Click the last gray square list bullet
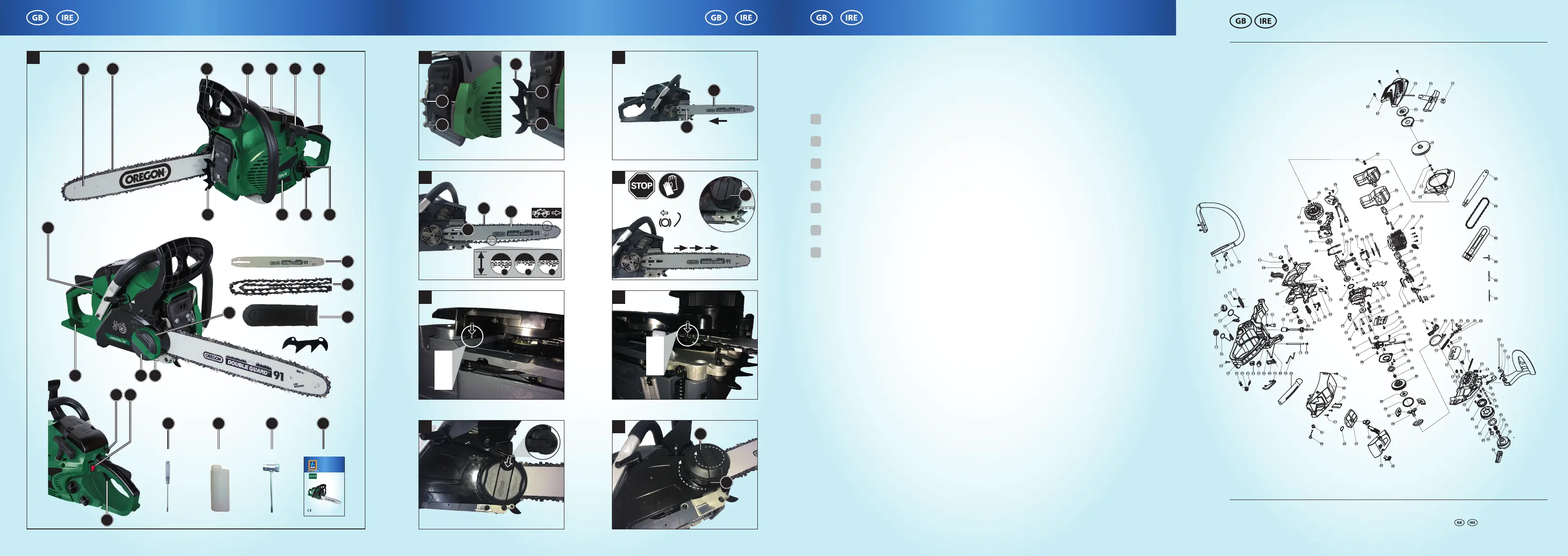 click(x=816, y=253)
